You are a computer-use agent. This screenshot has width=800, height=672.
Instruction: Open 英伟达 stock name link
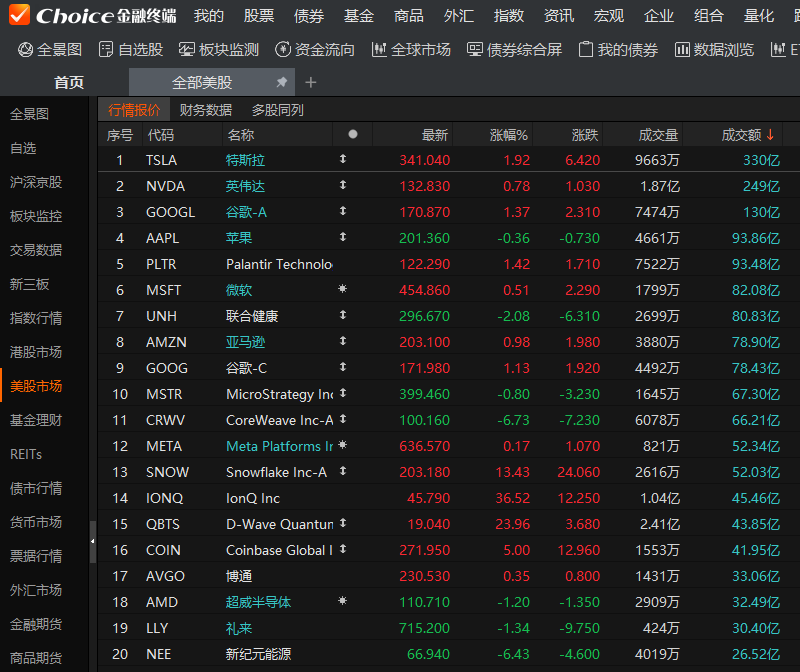pyautogui.click(x=245, y=186)
